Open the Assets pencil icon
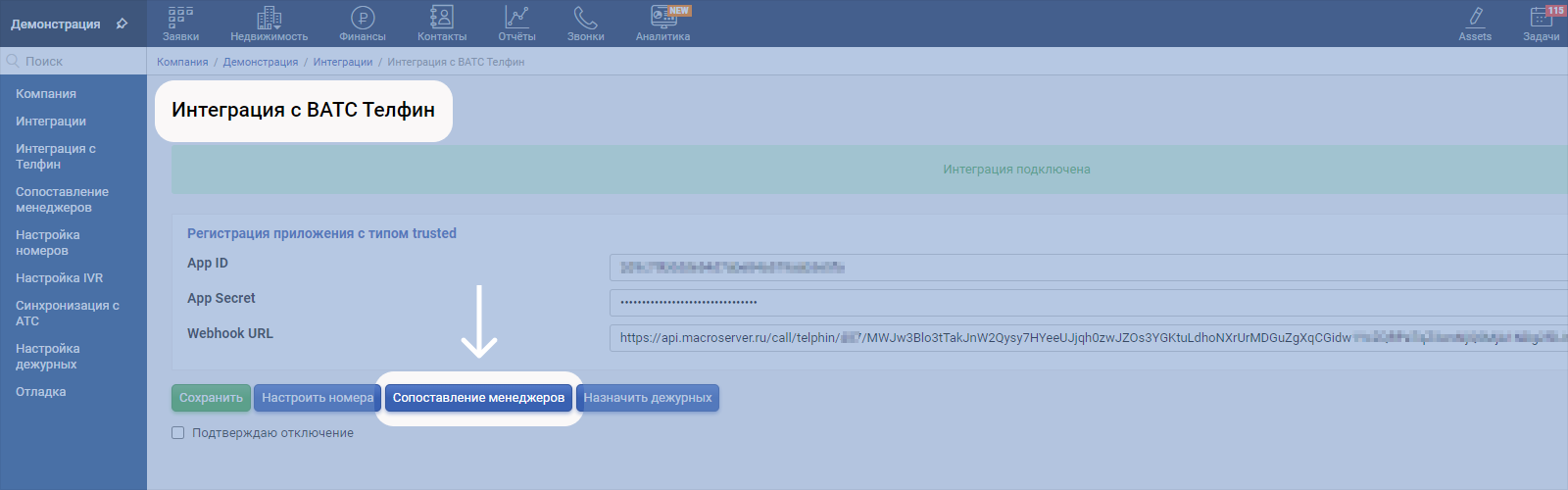The width and height of the screenshot is (1568, 490). tap(1475, 18)
